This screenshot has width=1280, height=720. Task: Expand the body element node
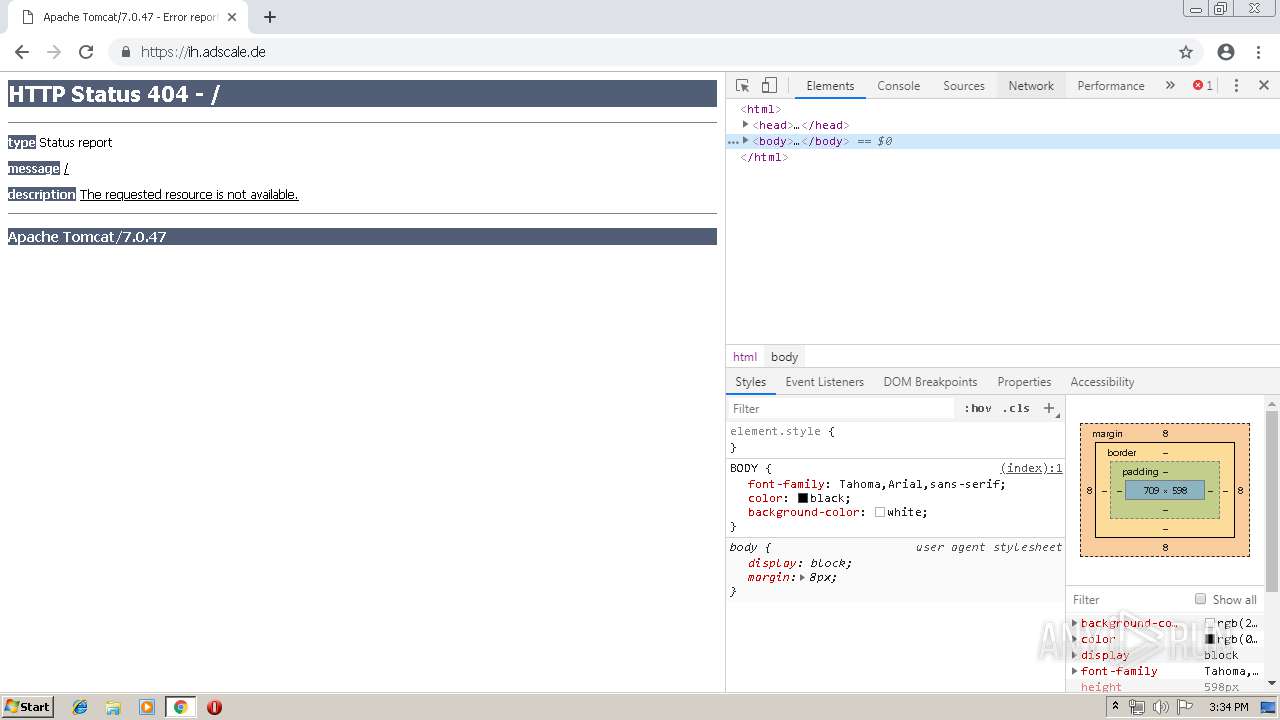[x=745, y=141]
